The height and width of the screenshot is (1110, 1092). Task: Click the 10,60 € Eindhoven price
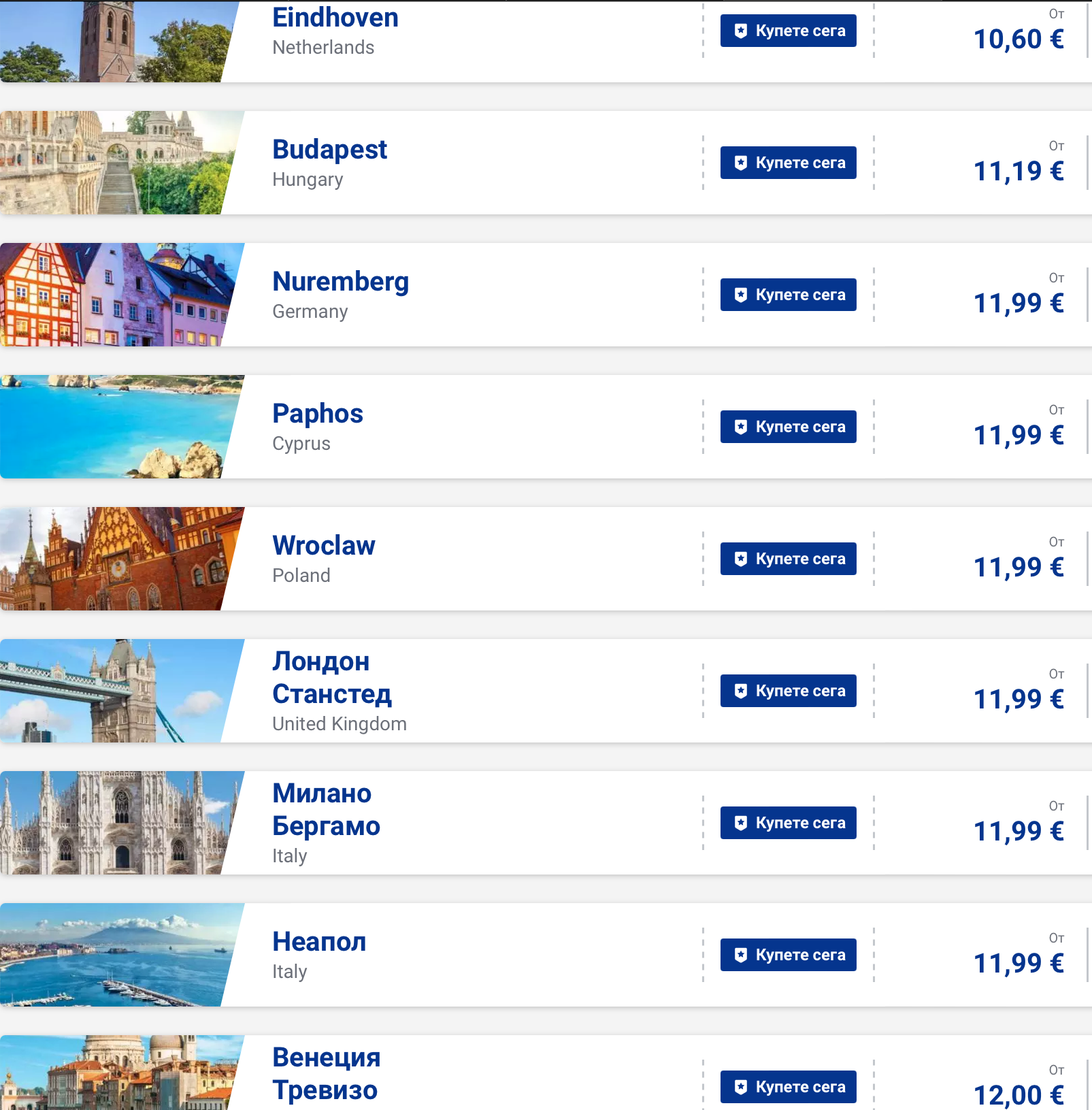coord(1018,39)
